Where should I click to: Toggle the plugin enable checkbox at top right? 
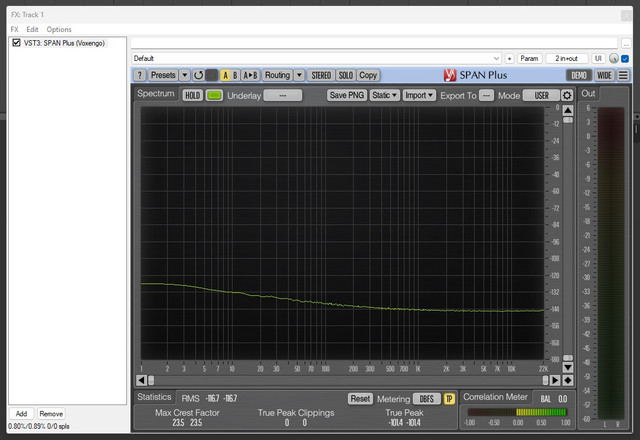[x=624, y=58]
